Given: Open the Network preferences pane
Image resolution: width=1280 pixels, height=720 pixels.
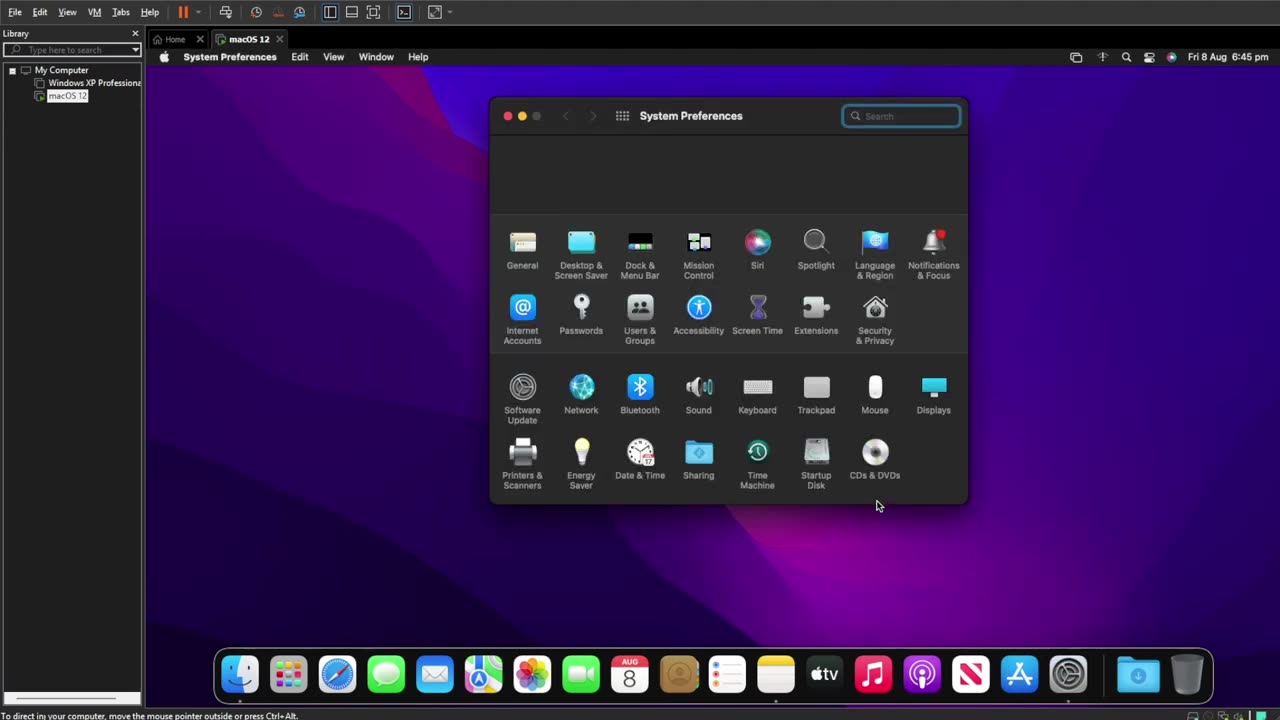Looking at the screenshot, I should pos(581,395).
